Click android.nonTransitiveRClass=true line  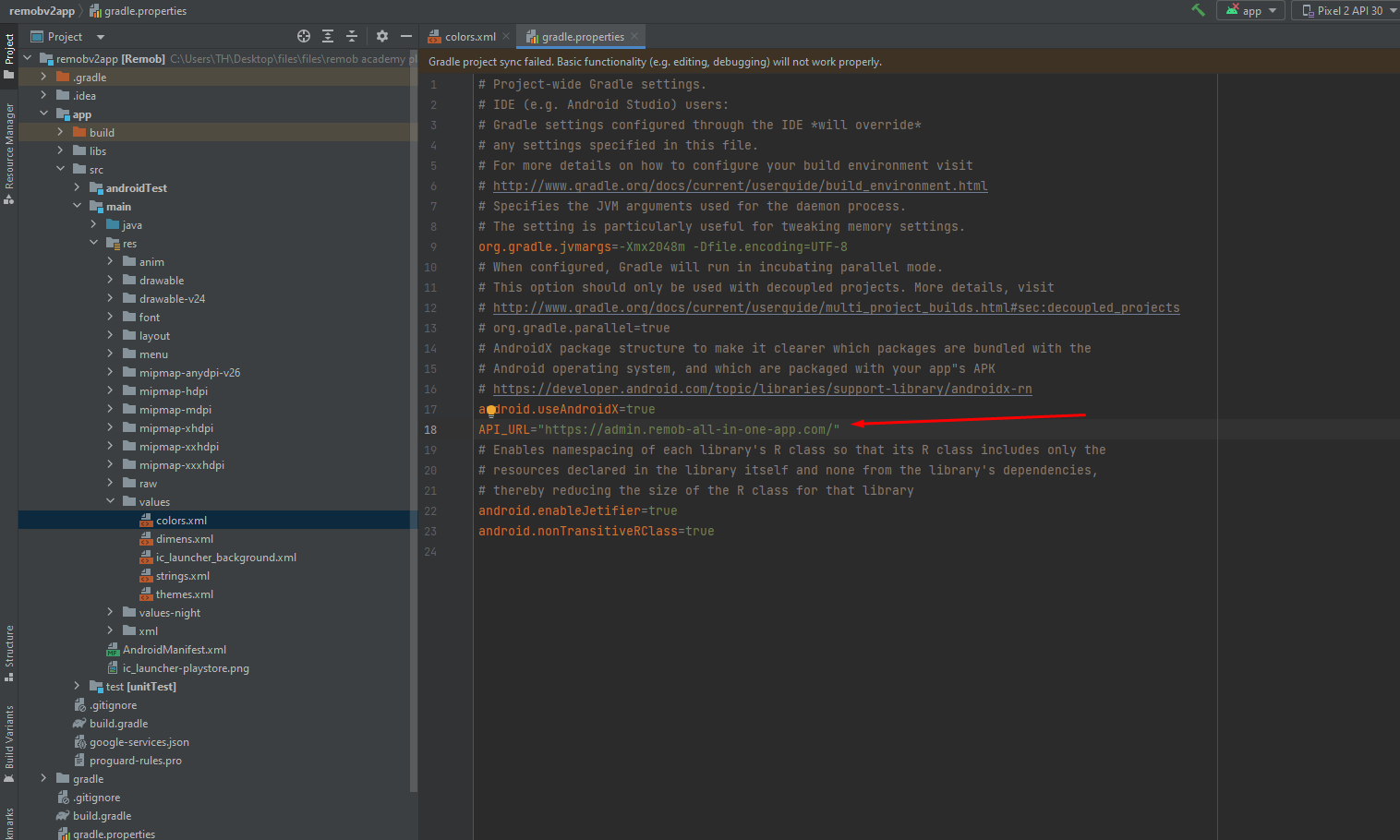(597, 531)
